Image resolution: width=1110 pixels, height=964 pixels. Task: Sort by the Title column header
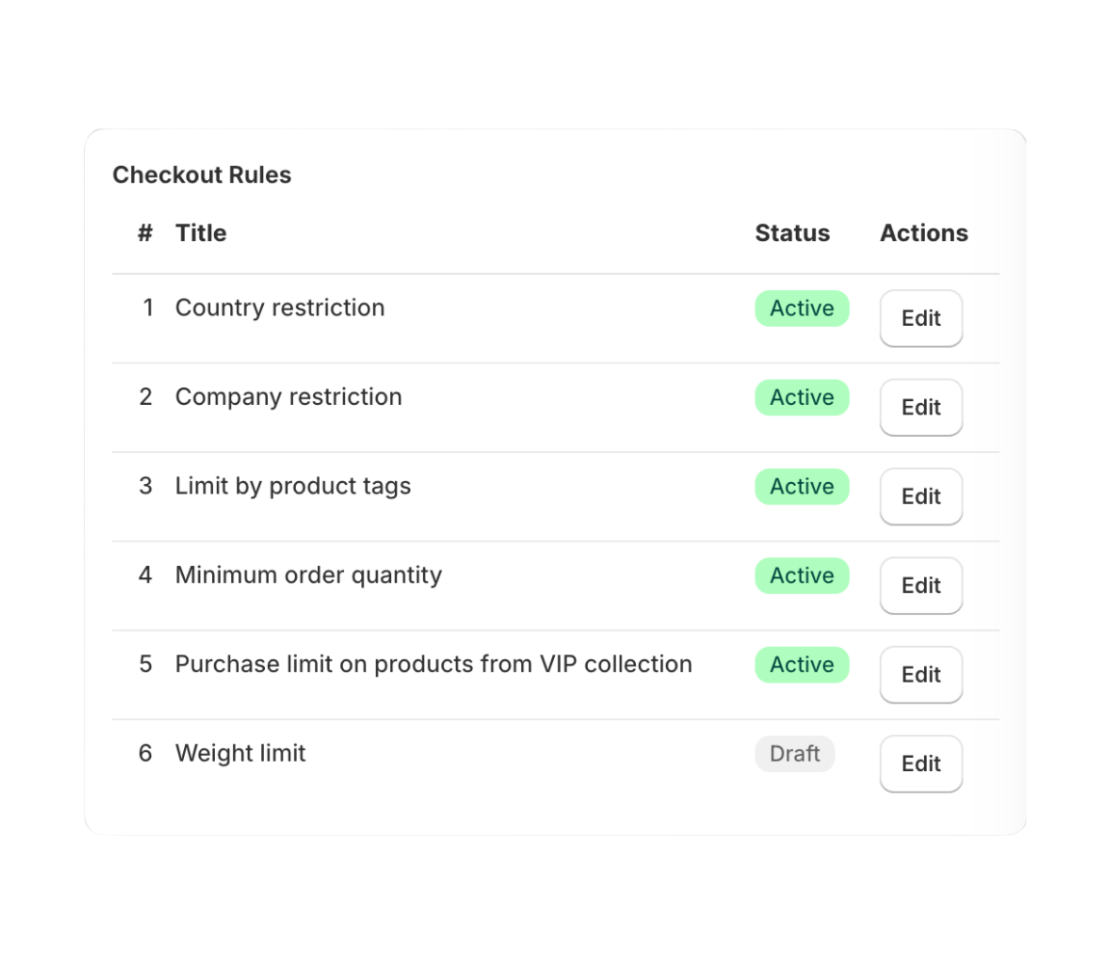200,233
